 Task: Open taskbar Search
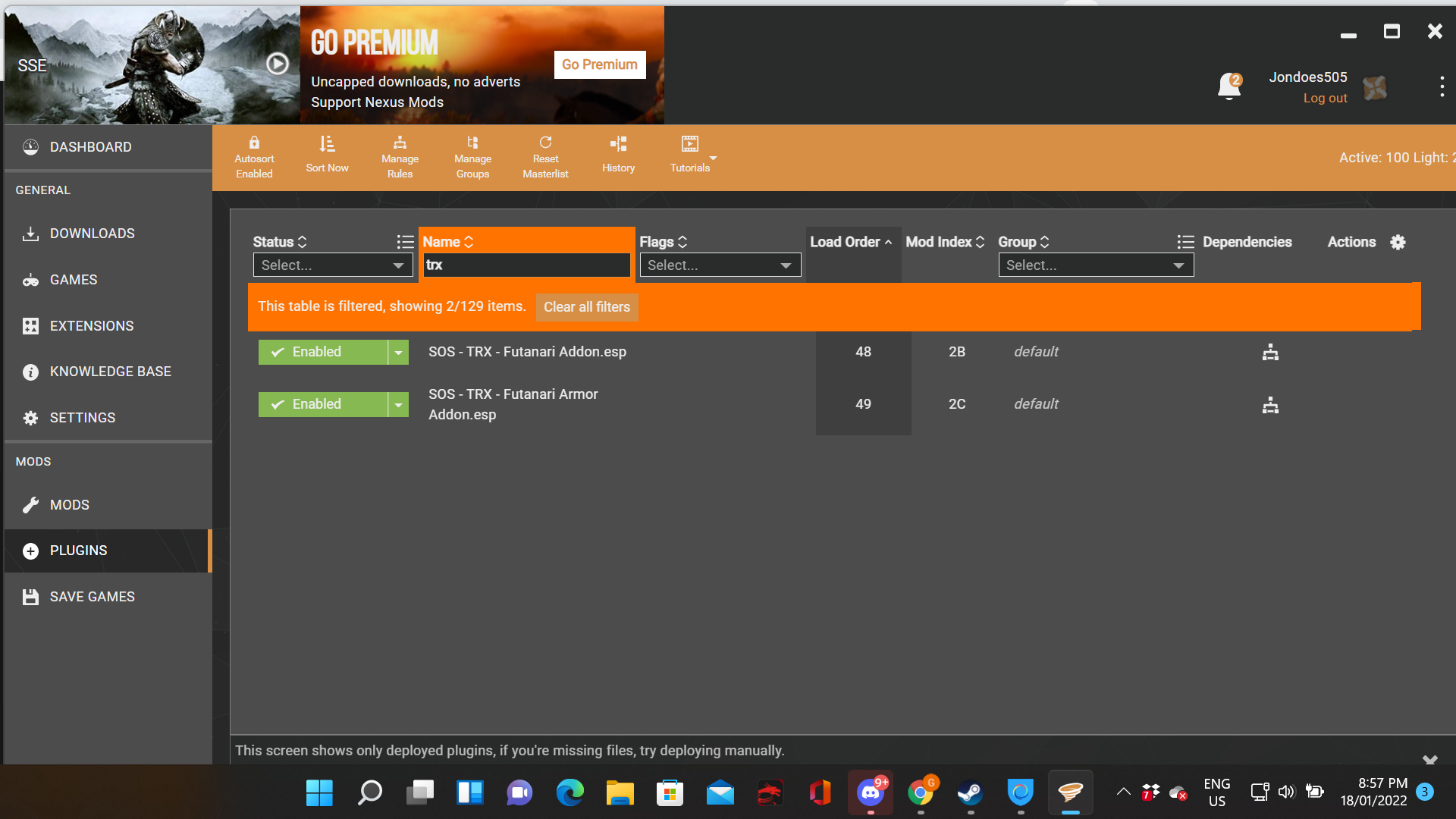point(369,793)
